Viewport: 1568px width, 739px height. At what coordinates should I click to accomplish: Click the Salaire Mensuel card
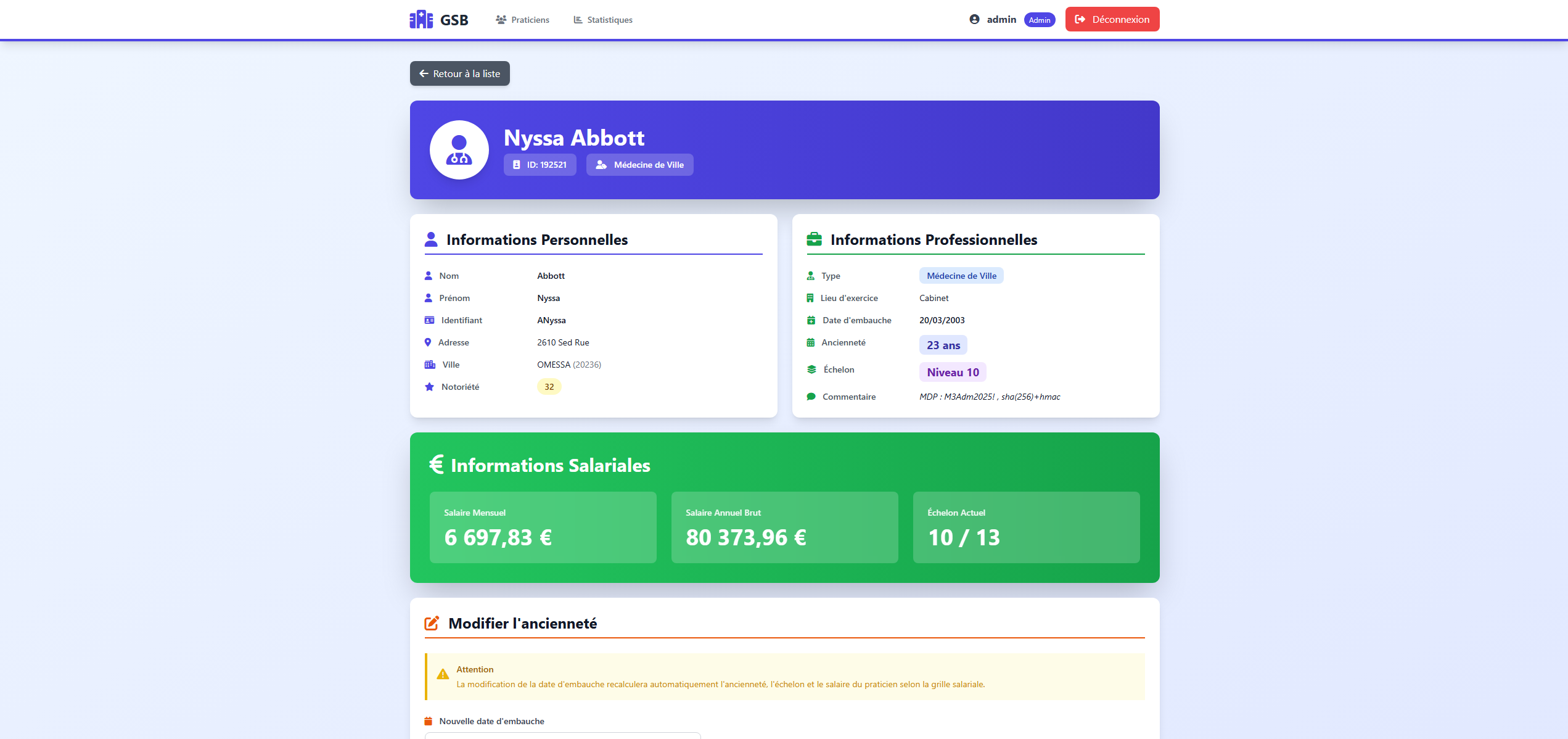click(x=543, y=527)
